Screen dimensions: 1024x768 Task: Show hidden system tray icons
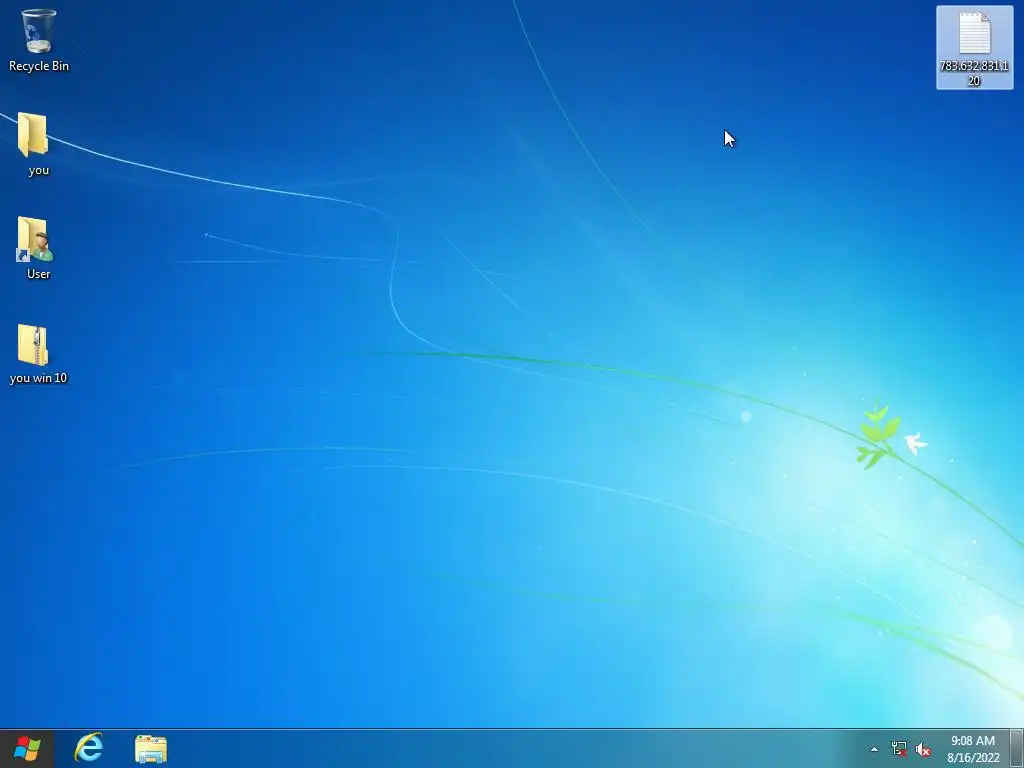point(874,749)
